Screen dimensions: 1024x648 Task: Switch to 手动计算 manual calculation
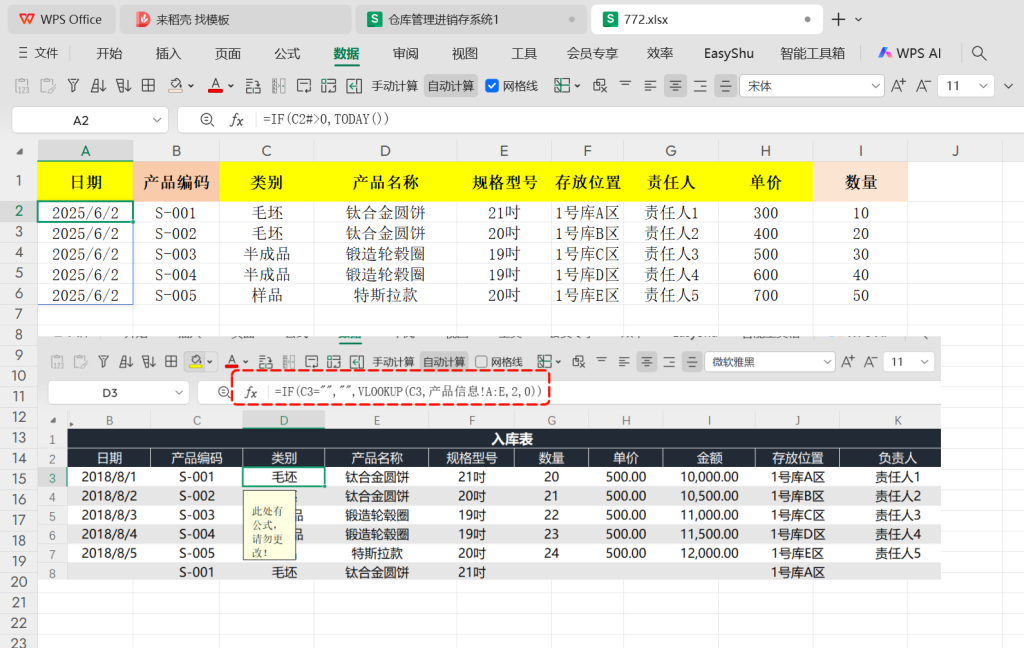tap(394, 86)
